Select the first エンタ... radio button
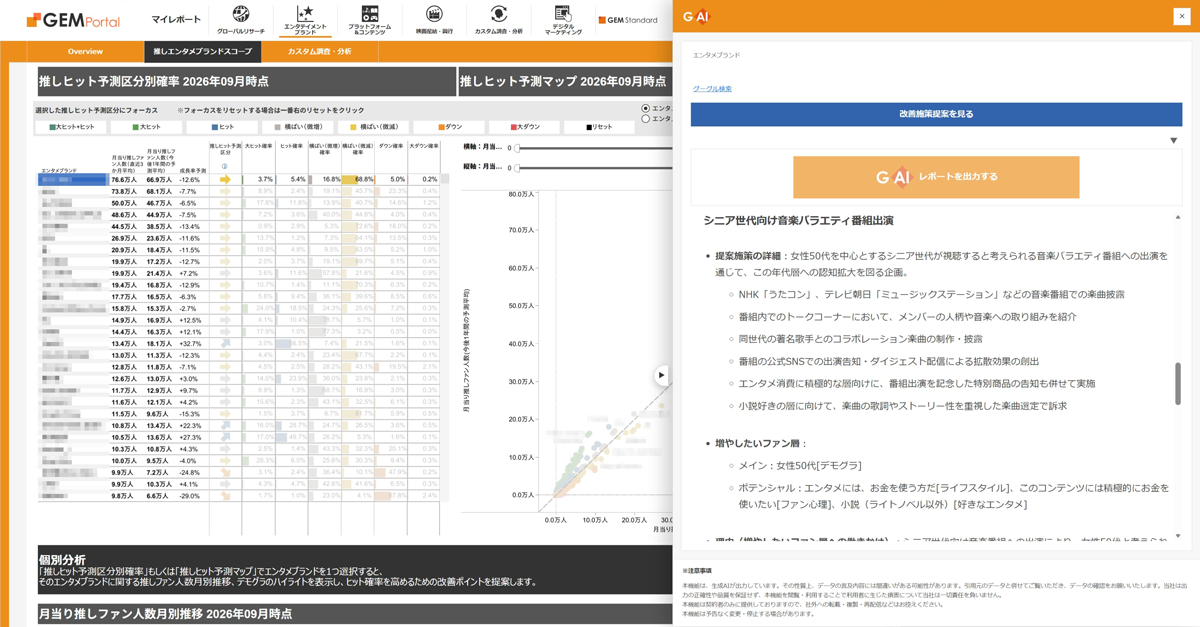 tap(646, 108)
